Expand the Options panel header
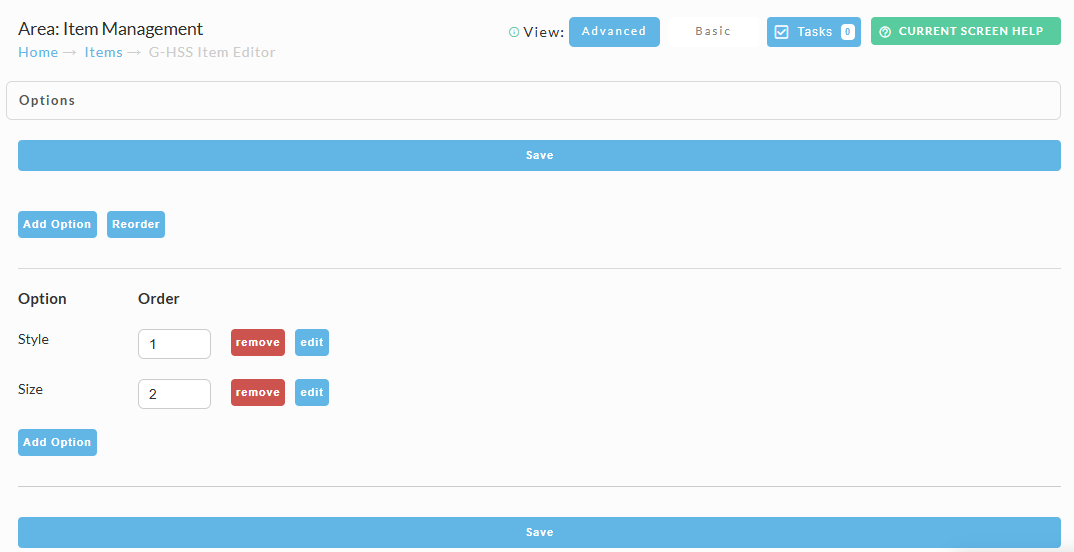1074x552 pixels. point(533,101)
